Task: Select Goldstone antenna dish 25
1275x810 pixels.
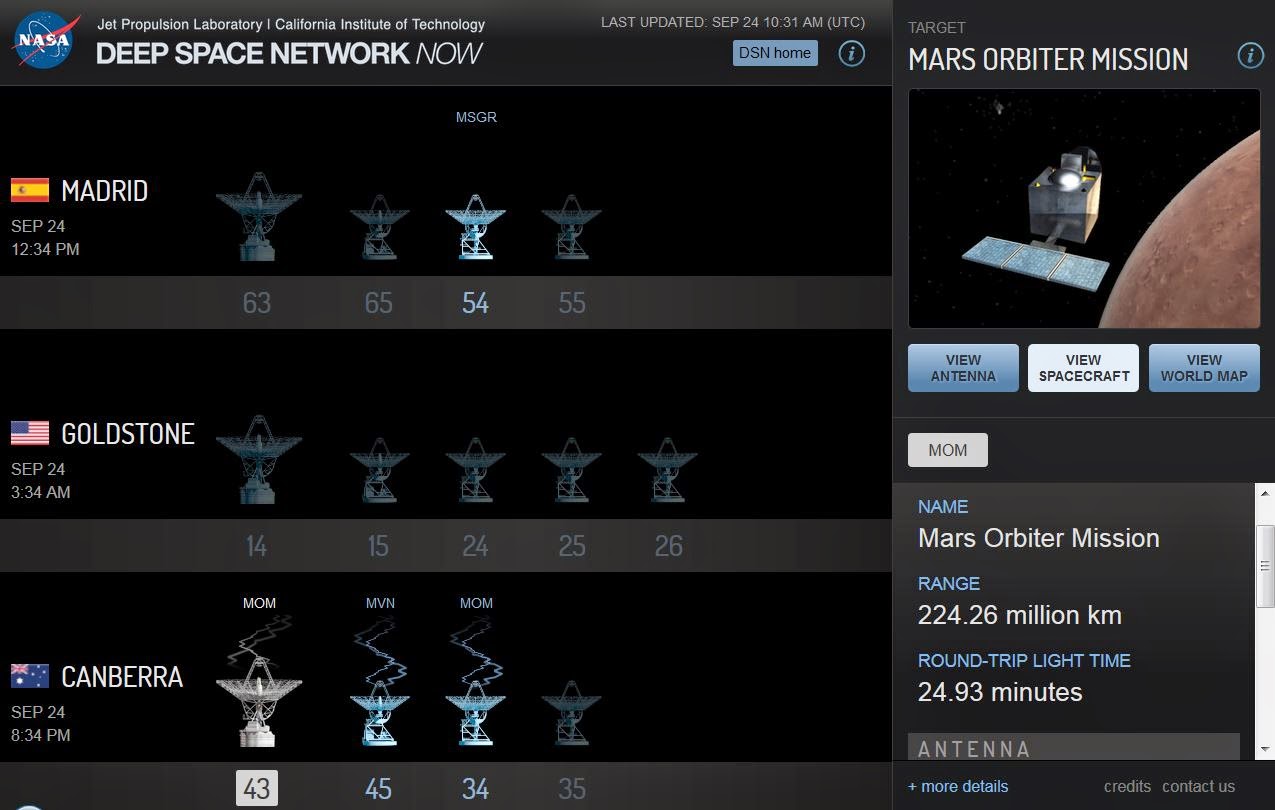Action: (571, 470)
